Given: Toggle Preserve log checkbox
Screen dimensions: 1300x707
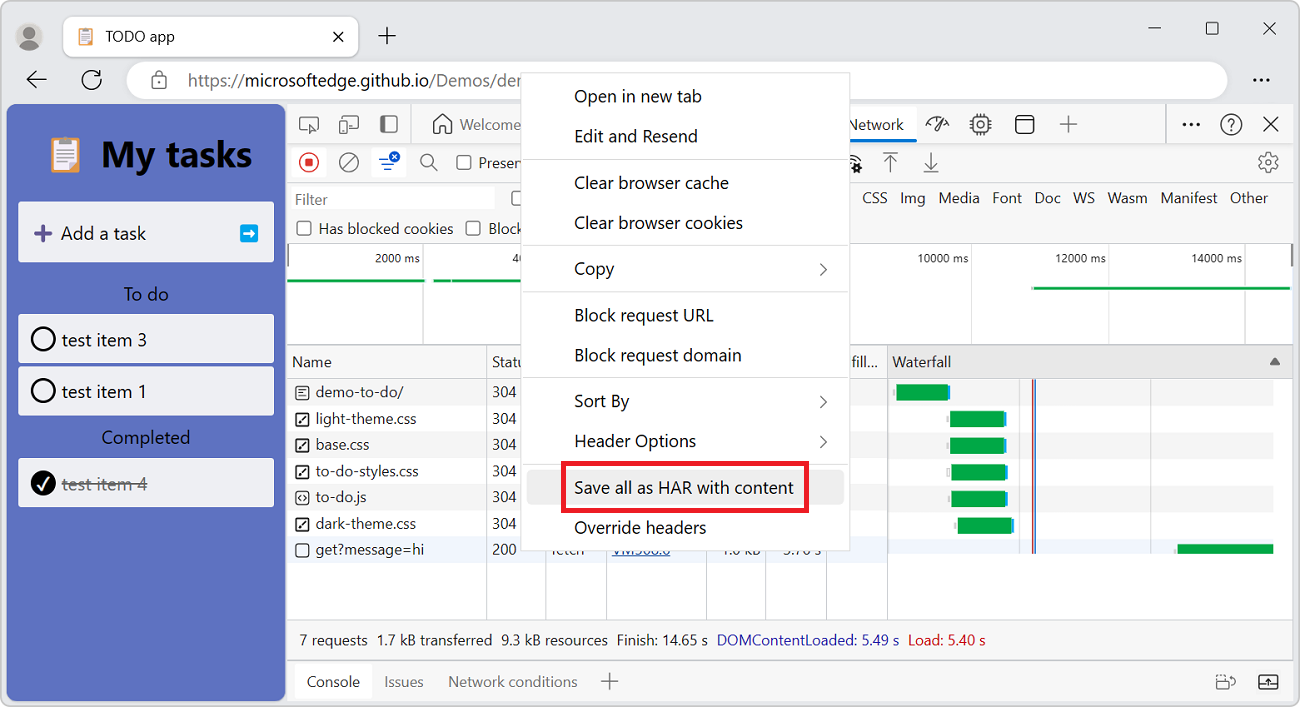Looking at the screenshot, I should pos(464,162).
